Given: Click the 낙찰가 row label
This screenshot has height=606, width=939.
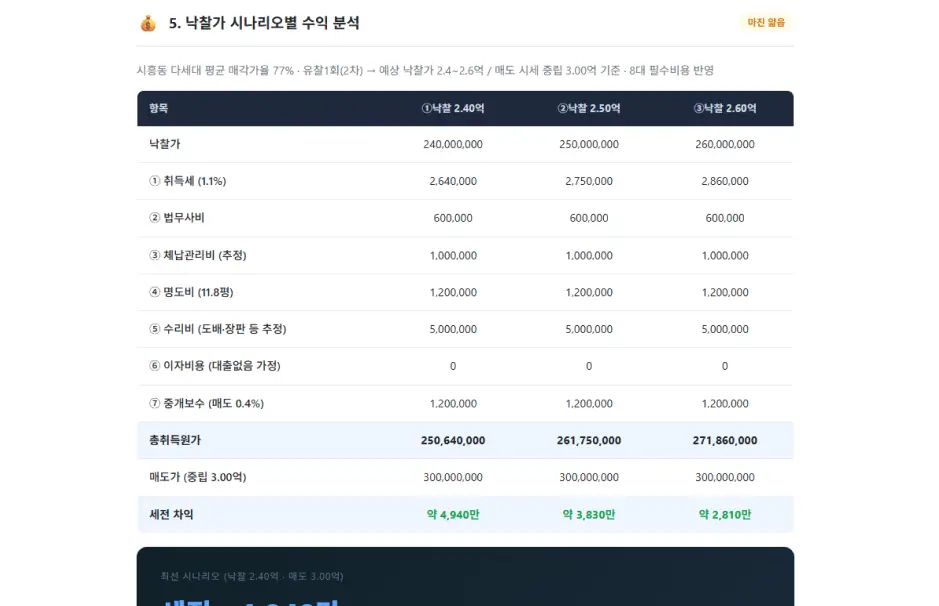Looking at the screenshot, I should coord(165,144).
